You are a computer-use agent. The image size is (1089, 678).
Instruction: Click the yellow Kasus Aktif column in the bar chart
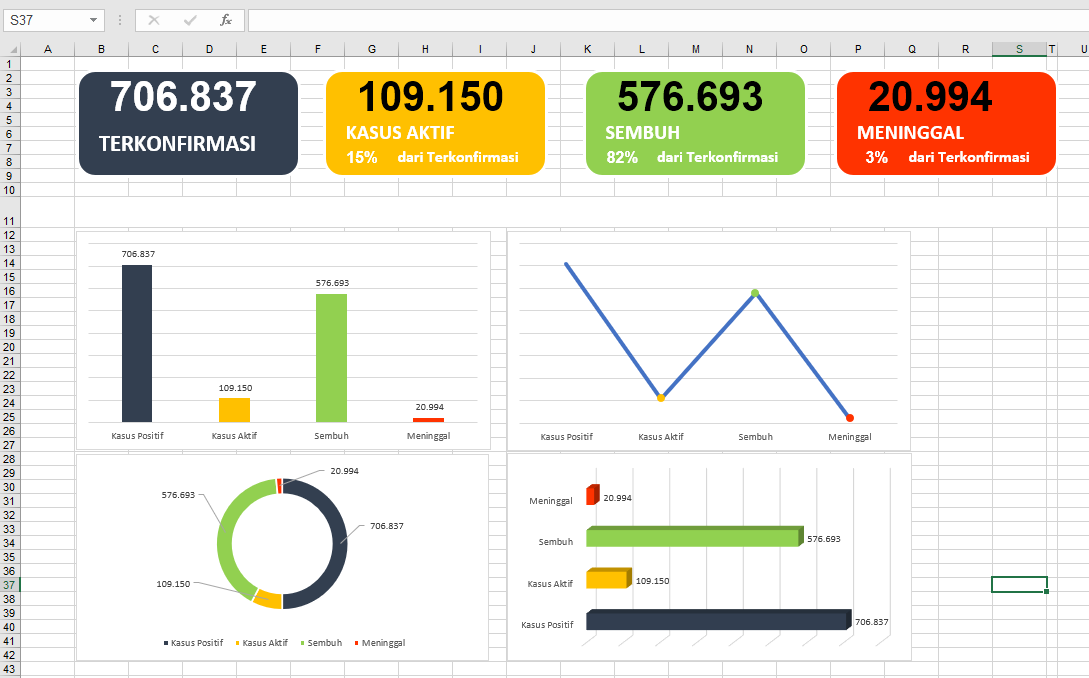pyautogui.click(x=234, y=410)
